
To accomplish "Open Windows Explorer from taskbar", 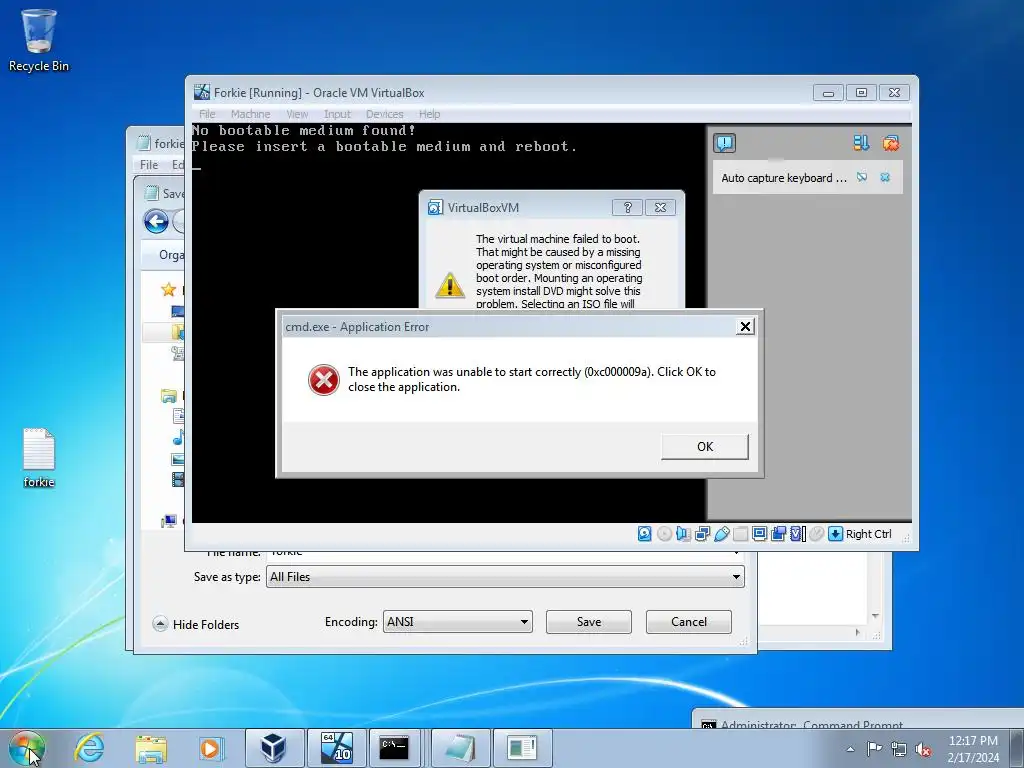I will pyautogui.click(x=151, y=748).
